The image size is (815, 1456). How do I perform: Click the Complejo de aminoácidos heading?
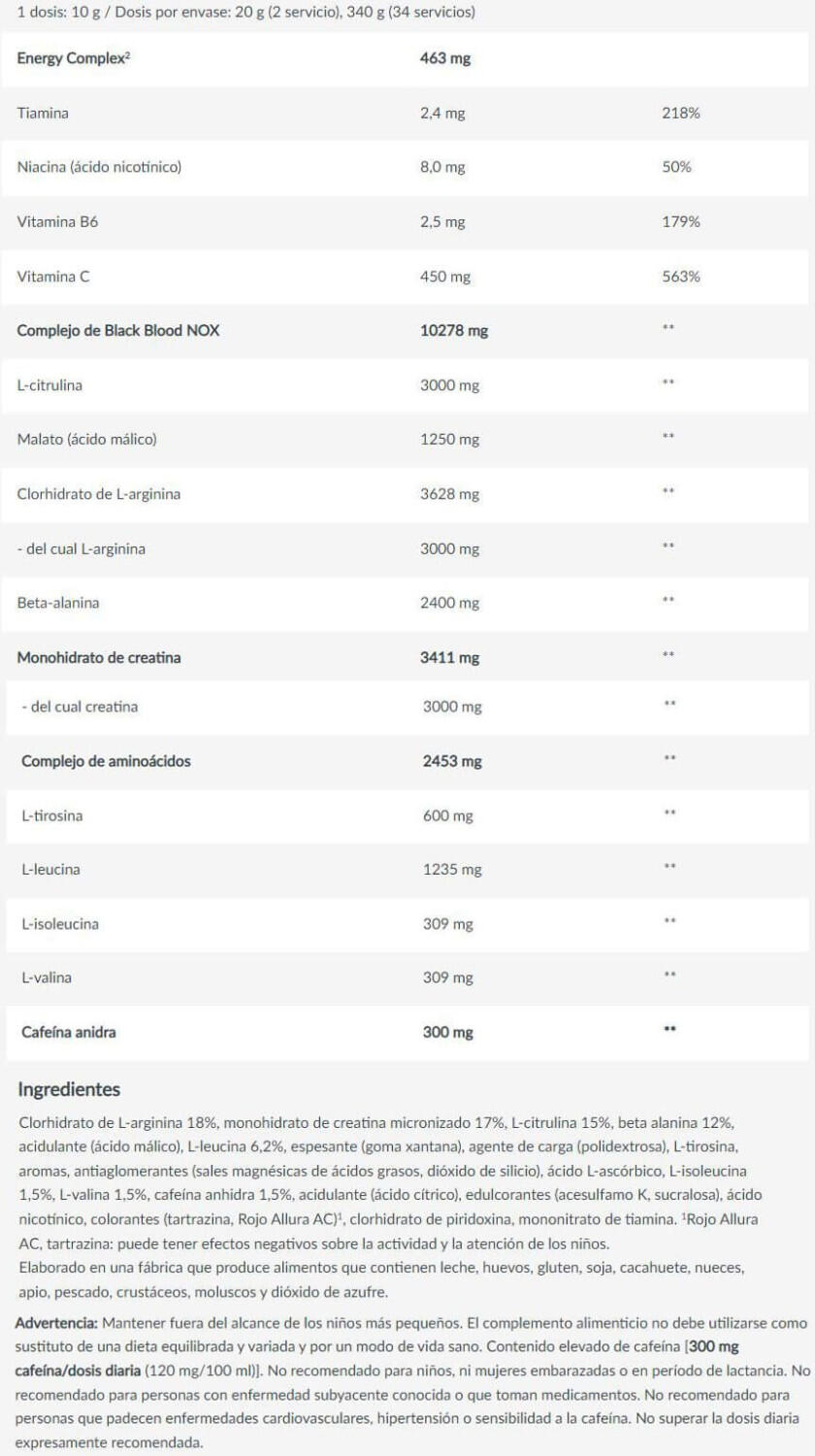click(x=106, y=761)
